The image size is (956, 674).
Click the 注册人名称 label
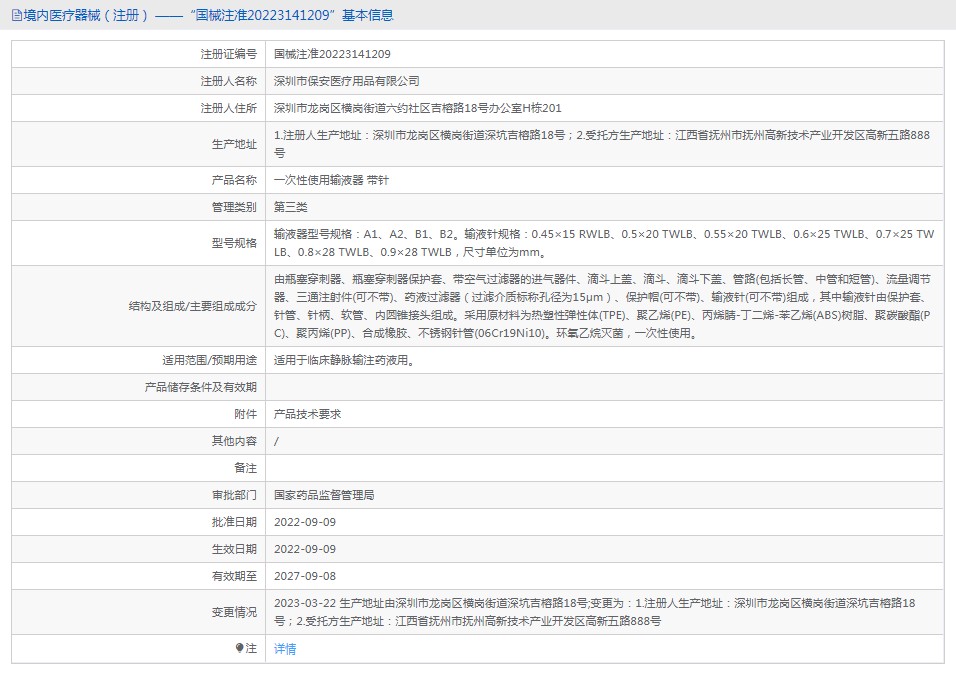coord(229,81)
